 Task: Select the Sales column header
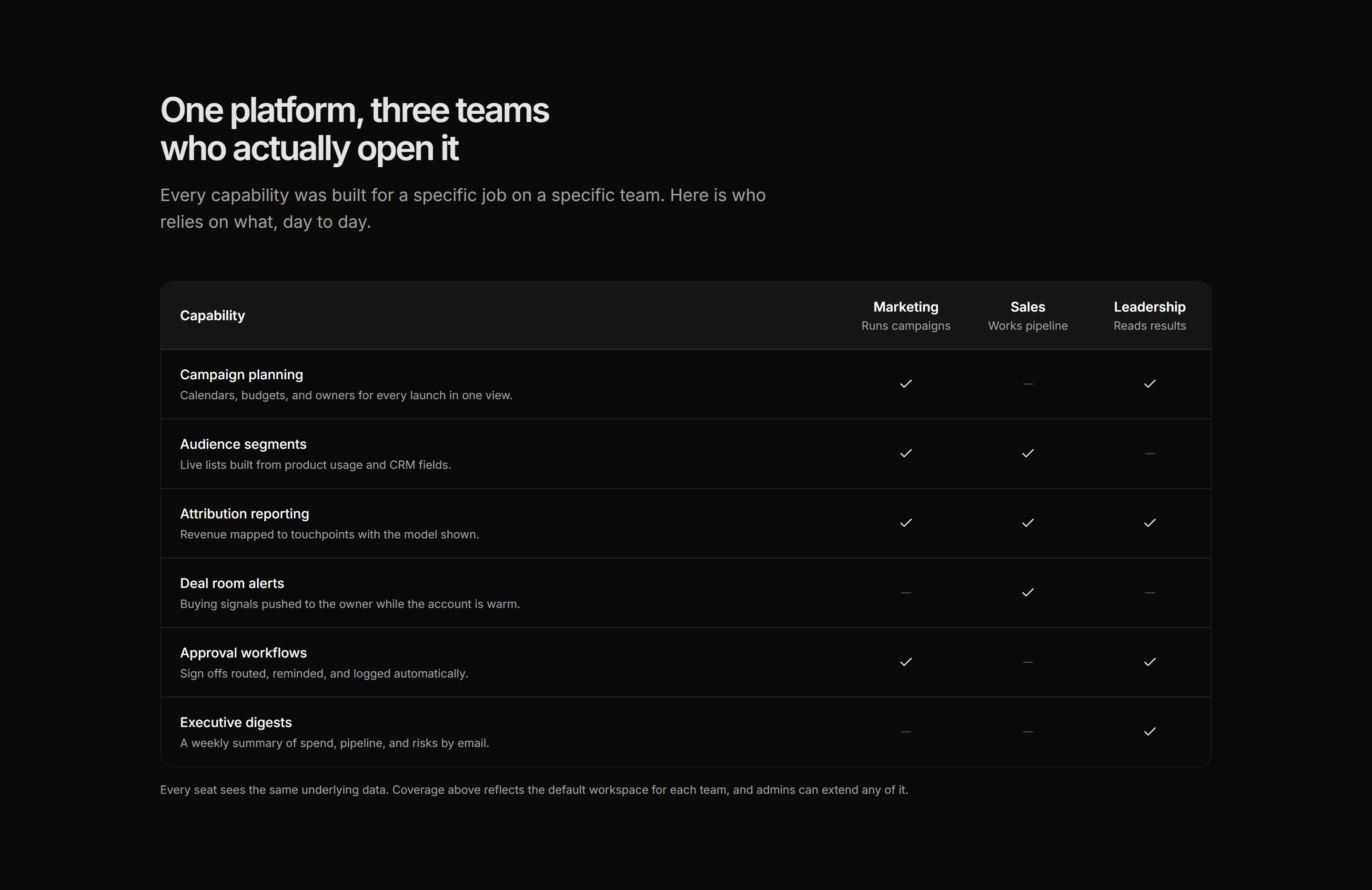click(x=1028, y=315)
